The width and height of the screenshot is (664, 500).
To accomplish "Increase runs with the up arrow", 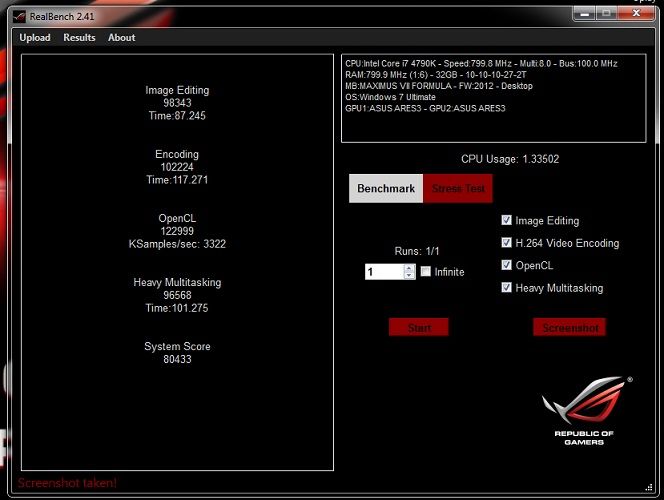I will 409,268.
